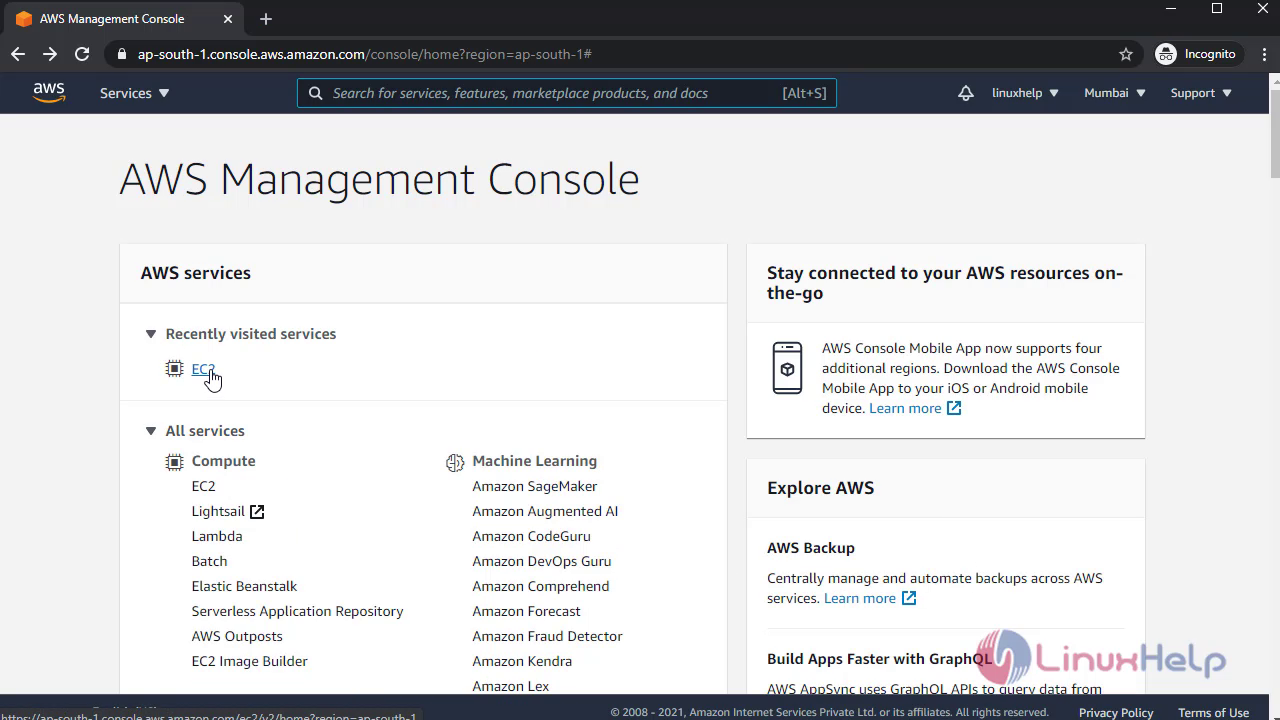Click Learn more about the mobile app
The height and width of the screenshot is (720, 1280).
[x=905, y=408]
